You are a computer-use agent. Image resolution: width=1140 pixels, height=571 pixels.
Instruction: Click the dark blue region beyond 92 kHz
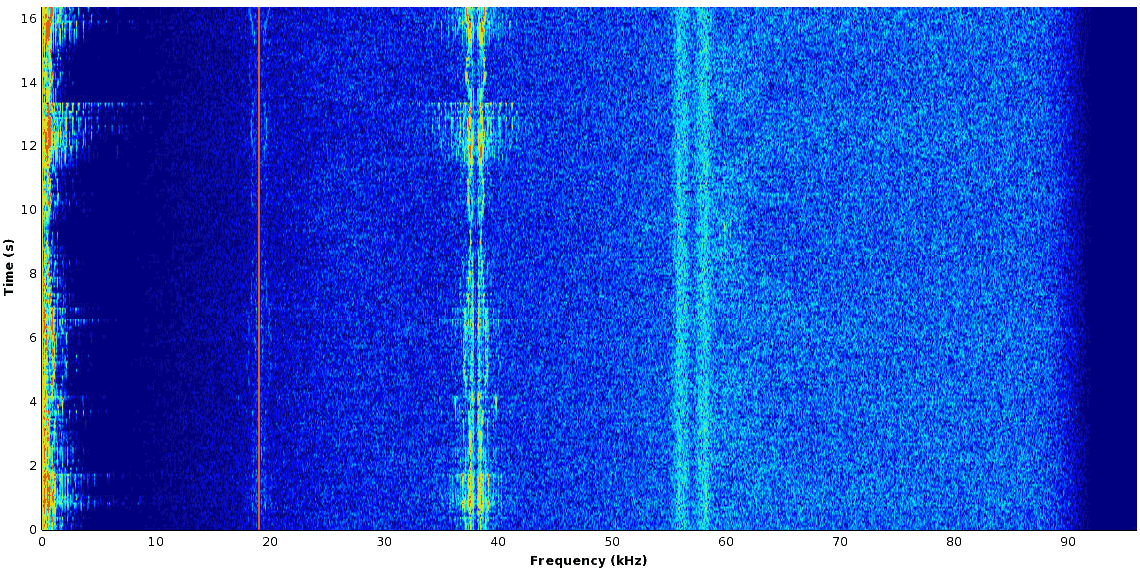click(1112, 270)
